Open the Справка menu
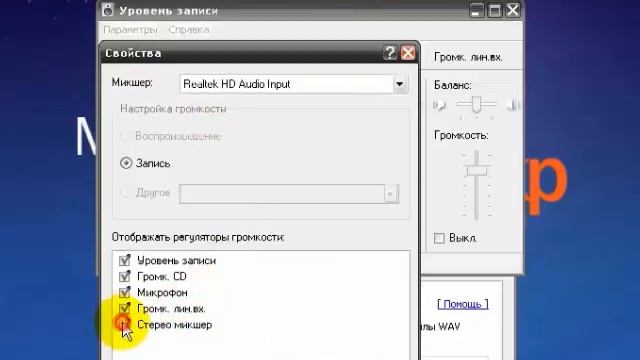 coord(189,30)
